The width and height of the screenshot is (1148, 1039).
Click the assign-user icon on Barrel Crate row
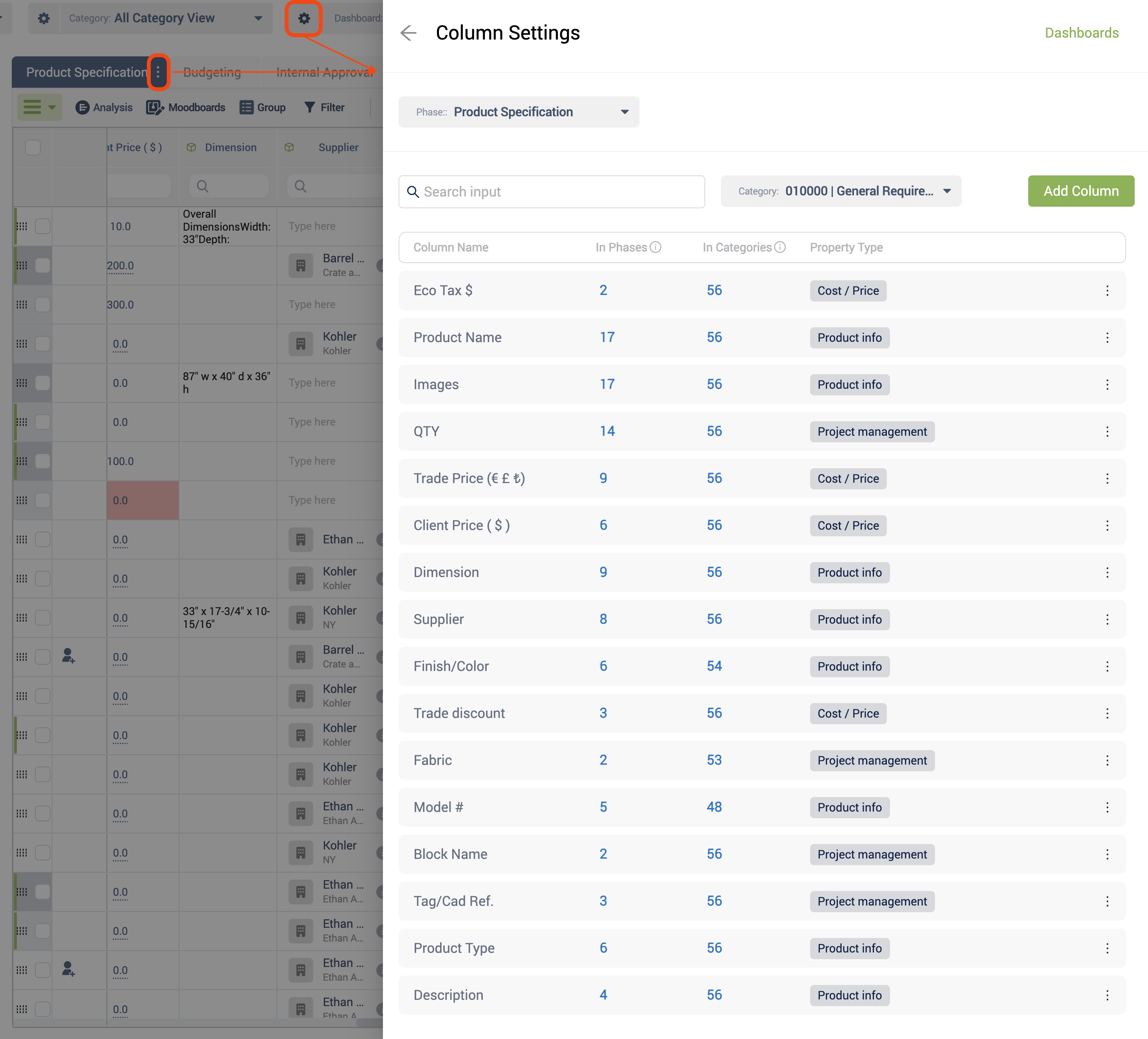[69, 657]
